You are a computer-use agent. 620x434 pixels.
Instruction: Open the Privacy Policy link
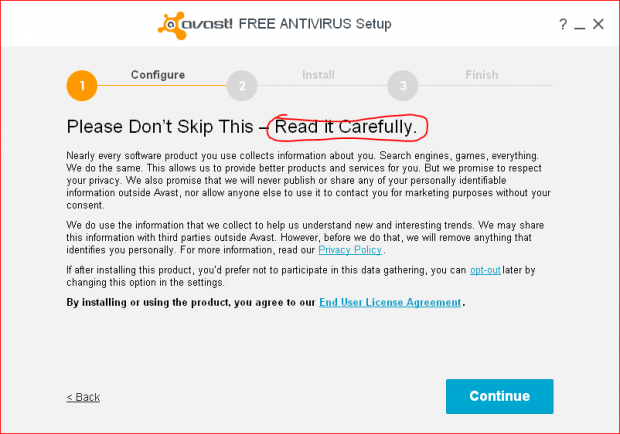tap(350, 250)
